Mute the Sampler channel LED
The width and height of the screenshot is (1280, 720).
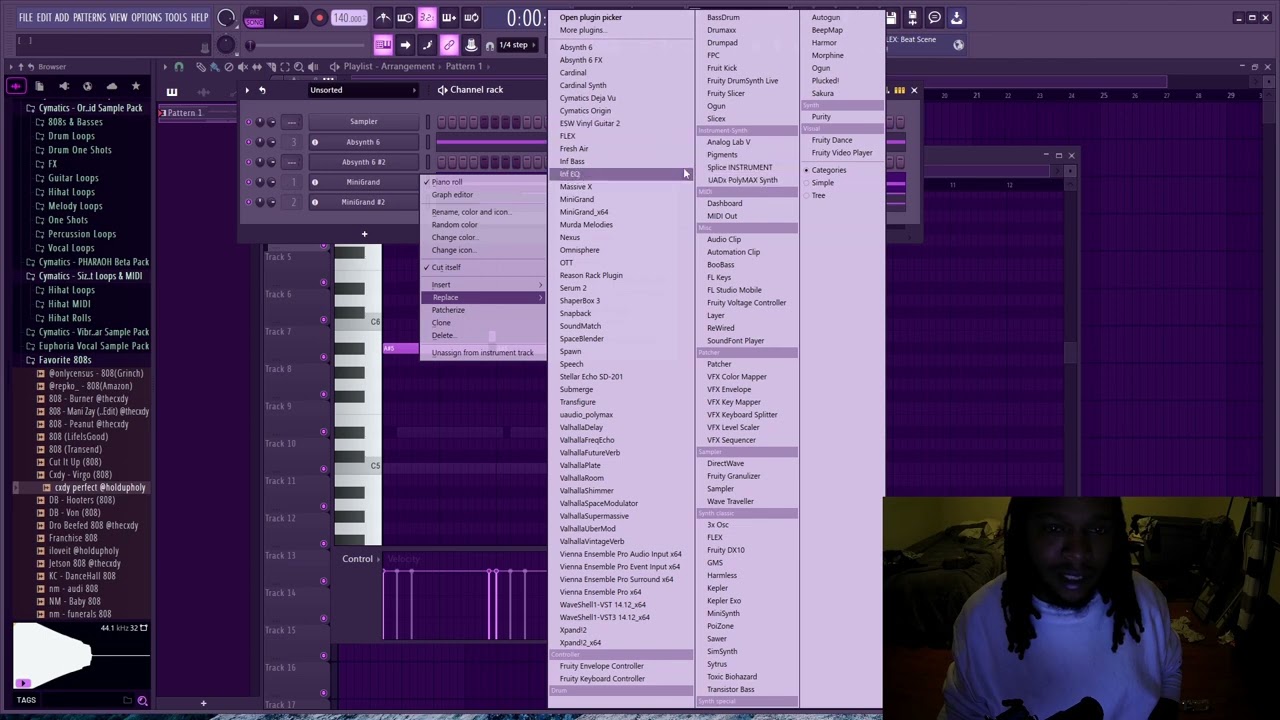249,122
